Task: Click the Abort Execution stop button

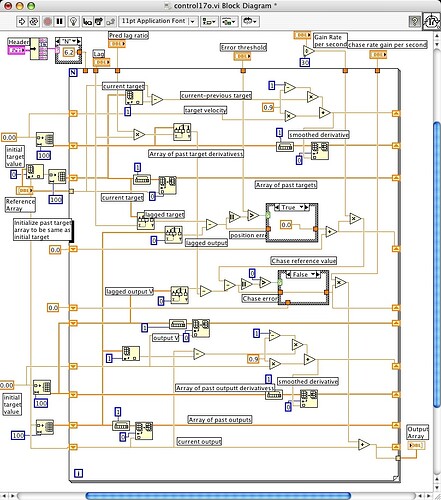Action: tap(48, 22)
